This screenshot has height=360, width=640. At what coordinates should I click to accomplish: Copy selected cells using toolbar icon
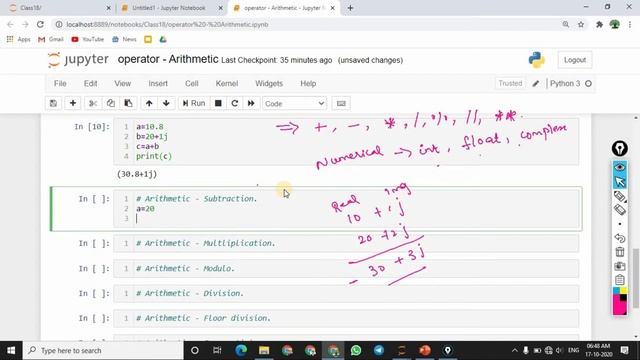pos(111,103)
